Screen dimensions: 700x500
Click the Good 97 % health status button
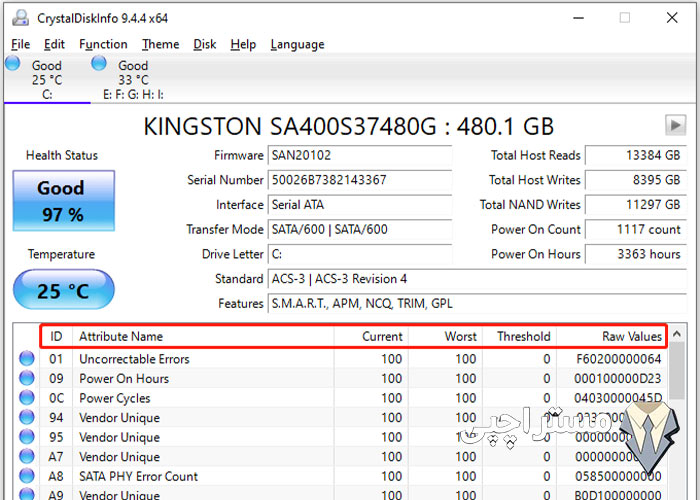63,201
